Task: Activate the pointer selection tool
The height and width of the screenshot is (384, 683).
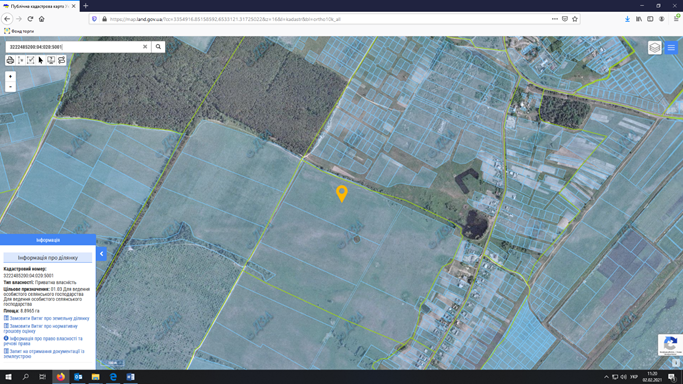Action: pyautogui.click(x=41, y=60)
